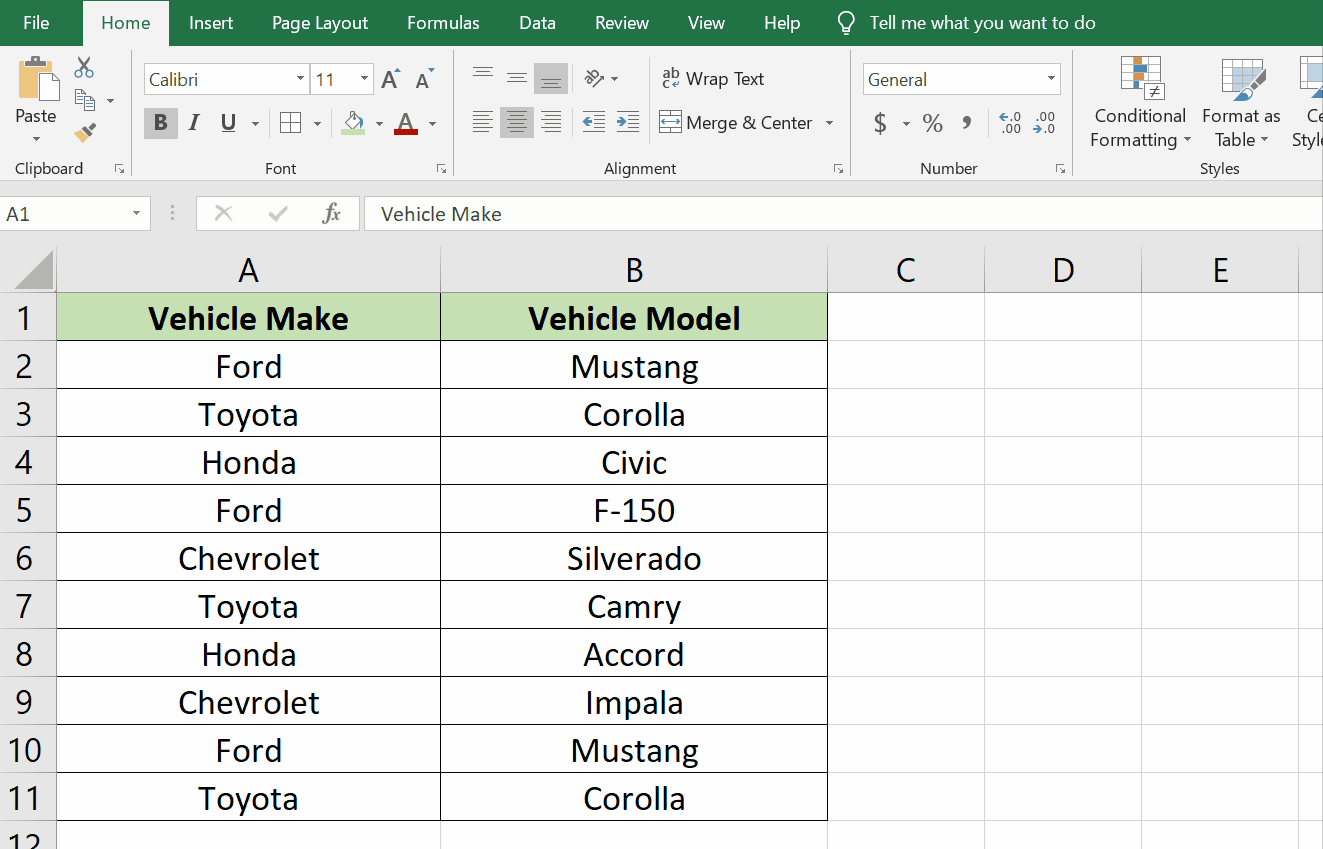Open the Calibri font name dropdown
The height and width of the screenshot is (849, 1323).
(300, 79)
